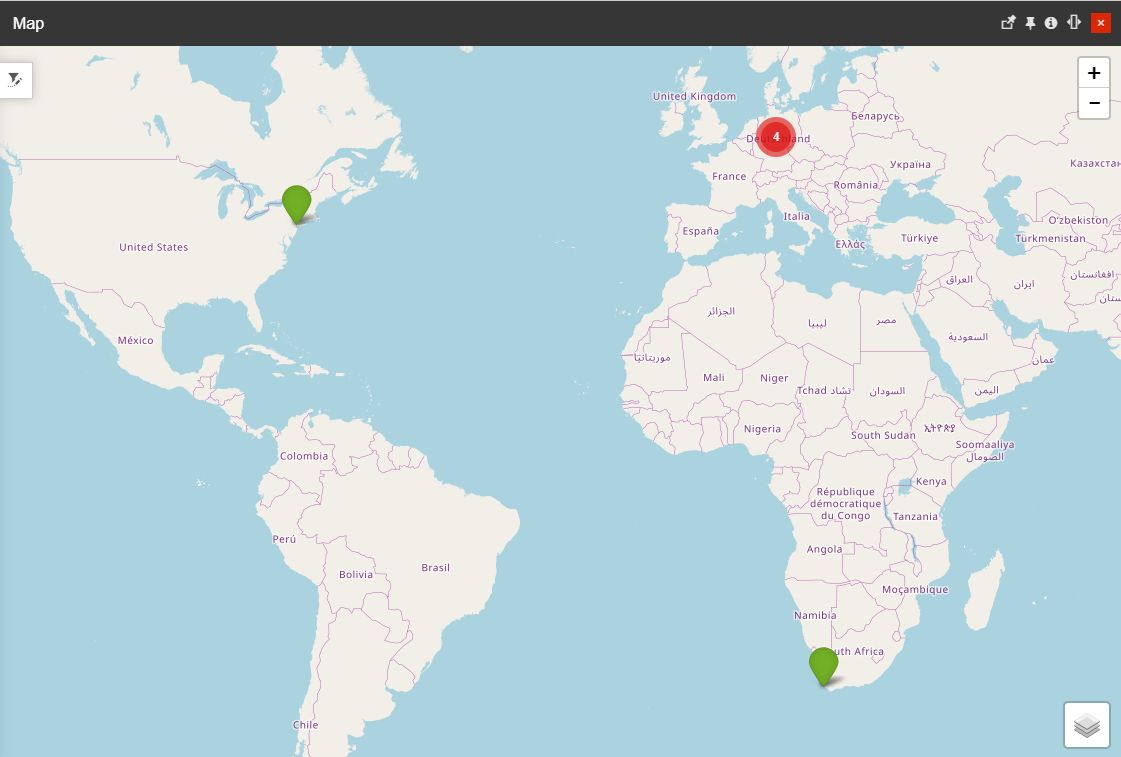Click the Türkiye label on the map
The image size is (1121, 757).
(x=919, y=239)
